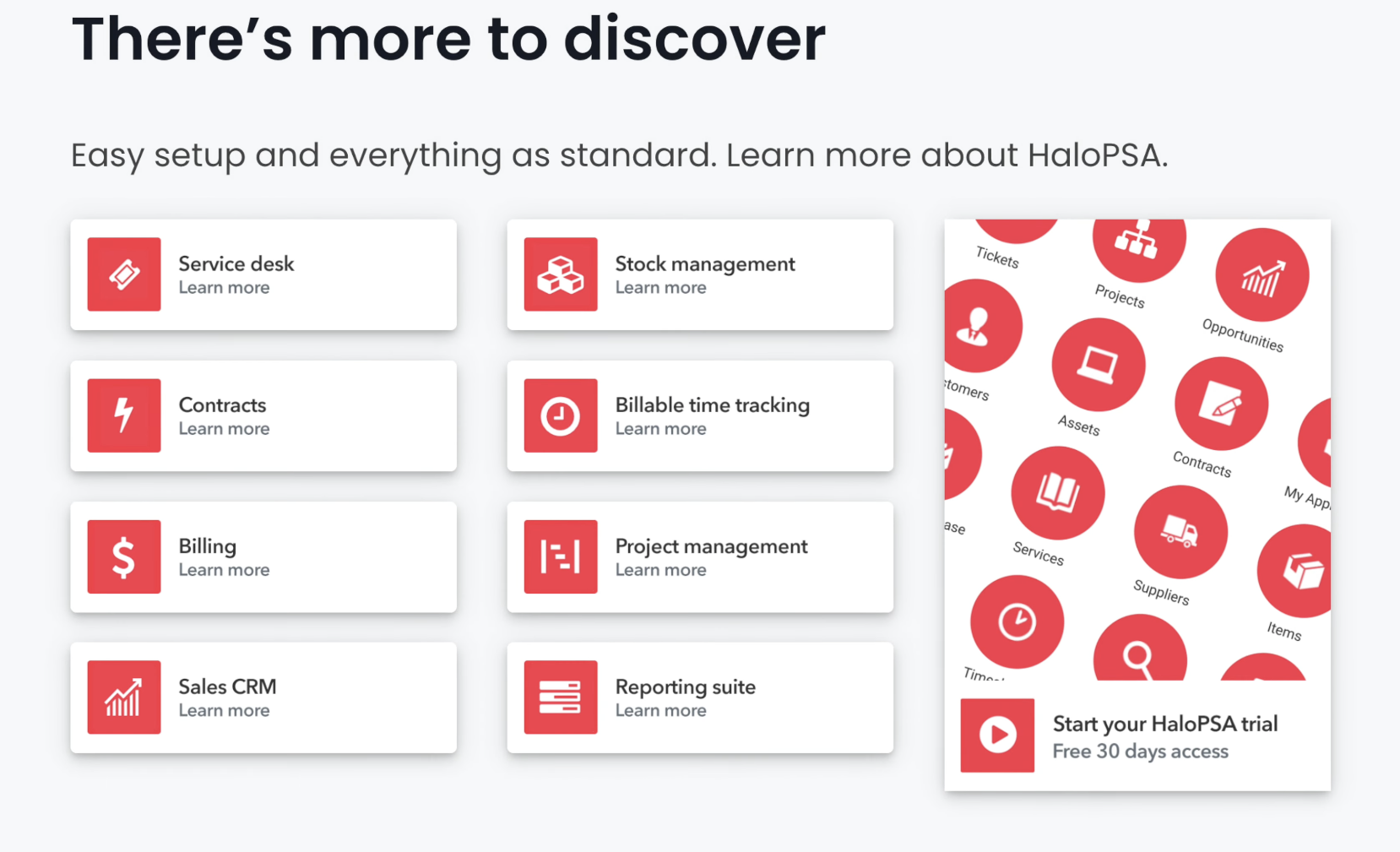Click the Projects label in the collage

pos(1120,296)
